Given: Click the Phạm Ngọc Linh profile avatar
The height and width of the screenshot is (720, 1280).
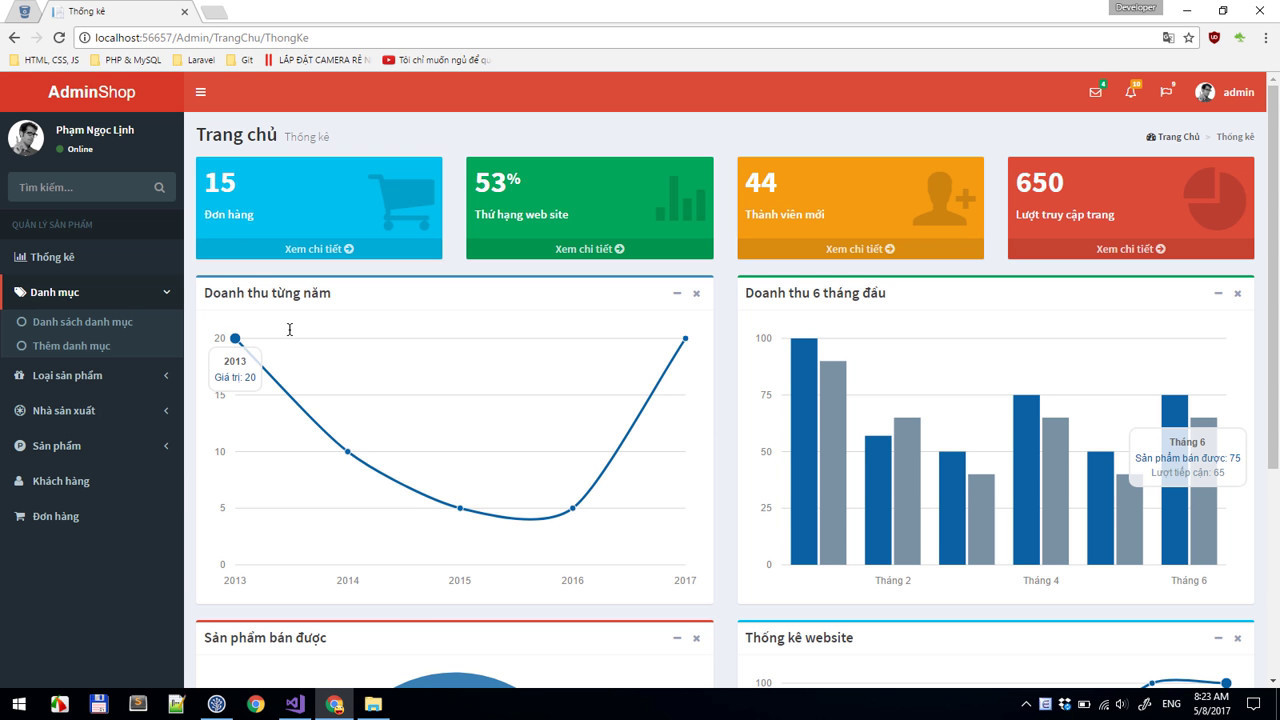Looking at the screenshot, I should click(26, 138).
